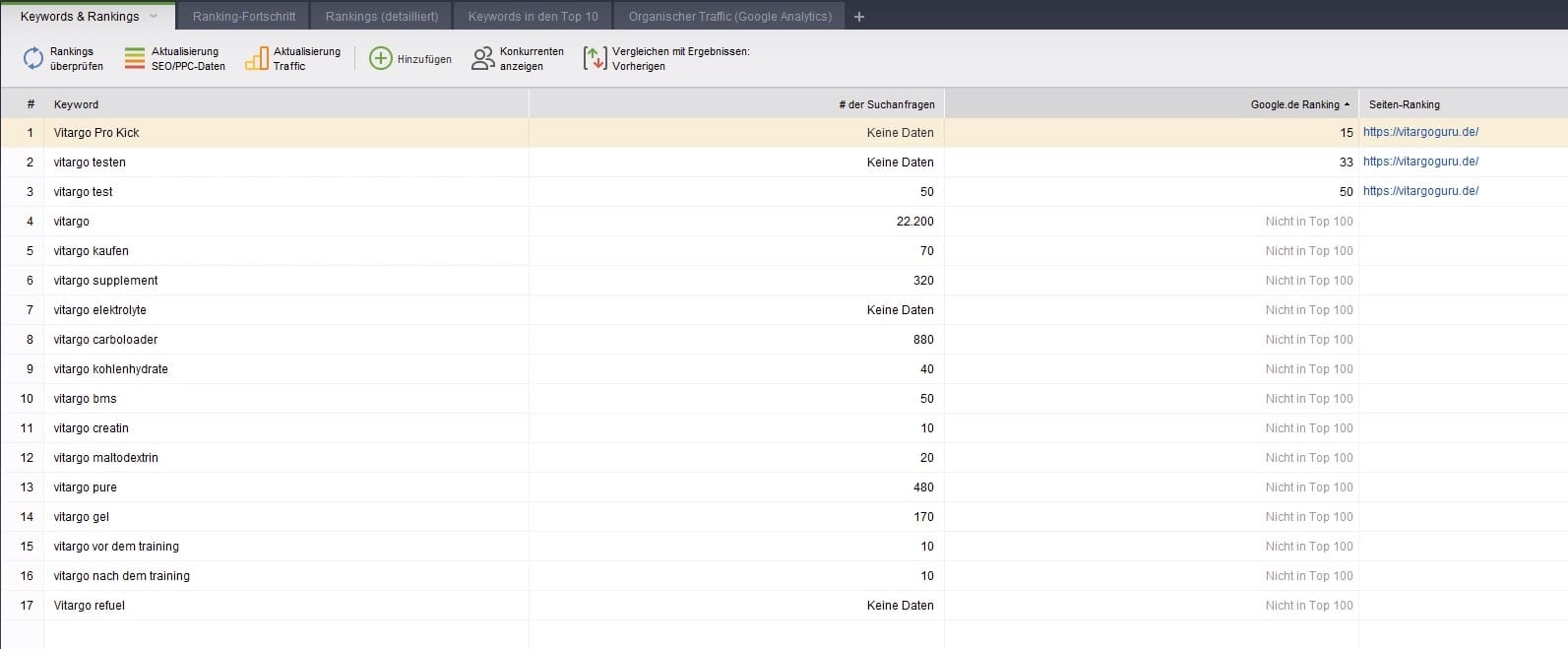Screen dimensions: 1568x649
Task: Select the keyword 'Vitargo refuel'
Action: (x=89, y=606)
